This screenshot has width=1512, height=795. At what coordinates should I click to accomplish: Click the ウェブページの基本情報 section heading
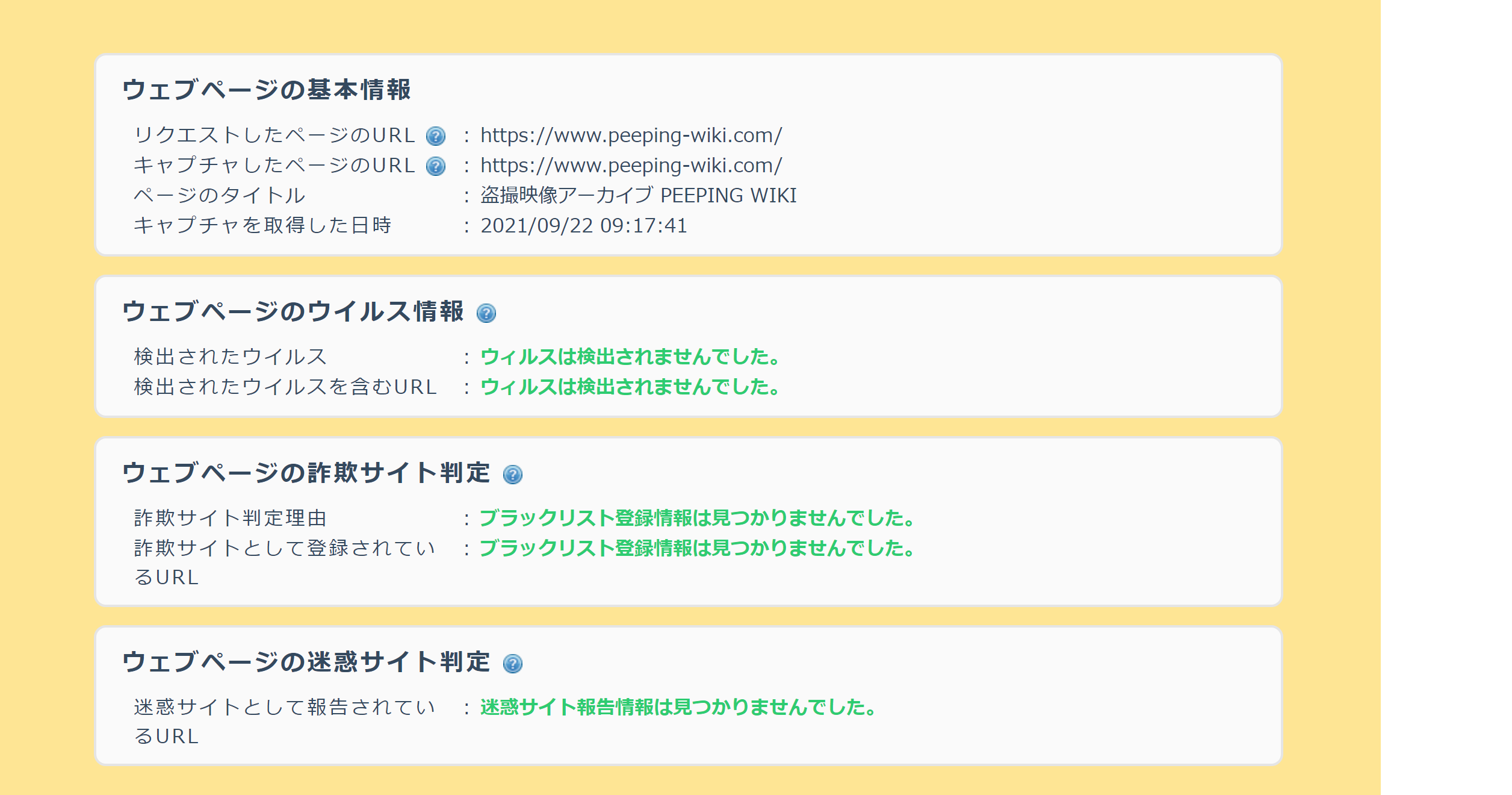tap(271, 88)
